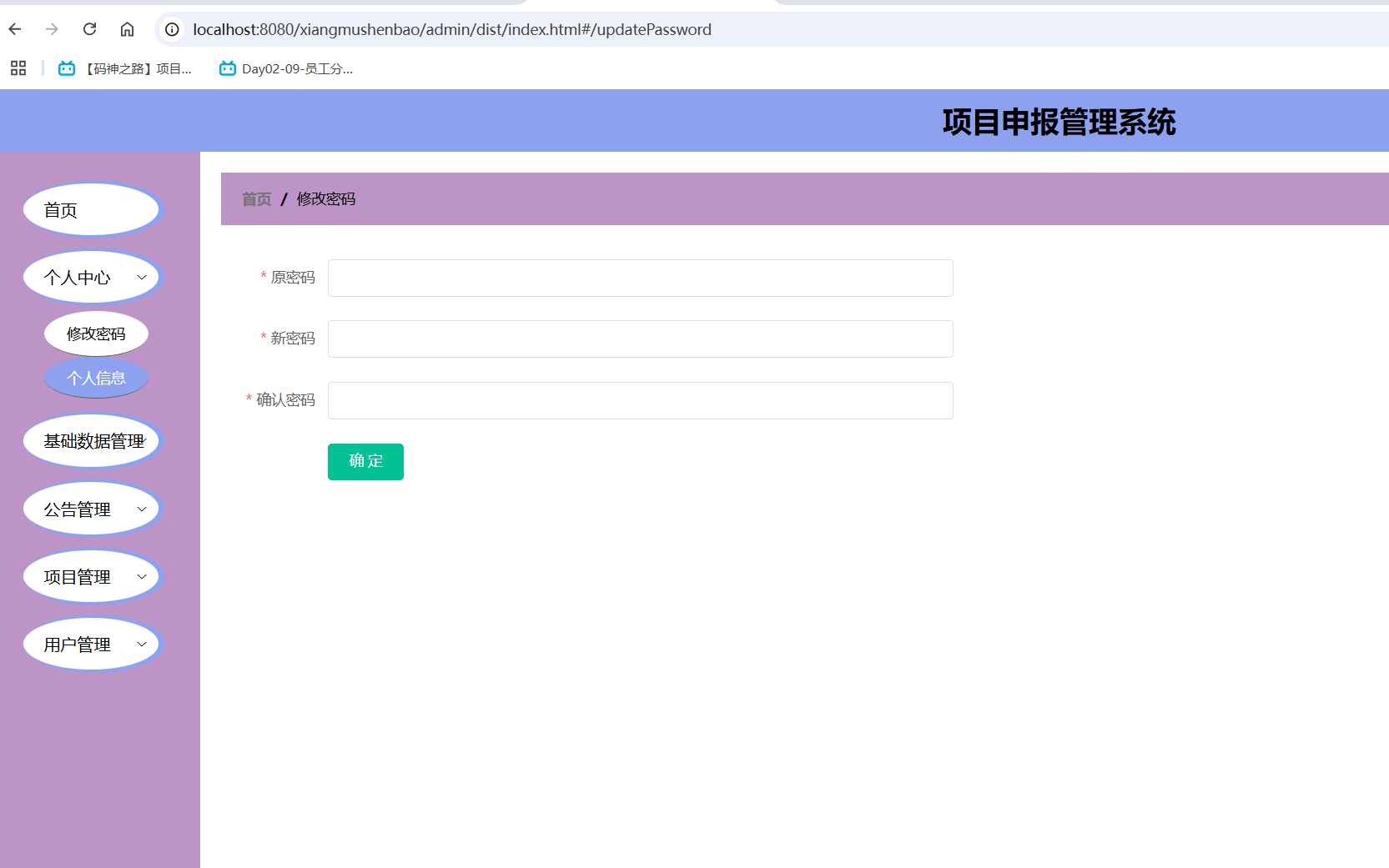
Task: Click into the 确认密码 input field
Action: coord(640,400)
